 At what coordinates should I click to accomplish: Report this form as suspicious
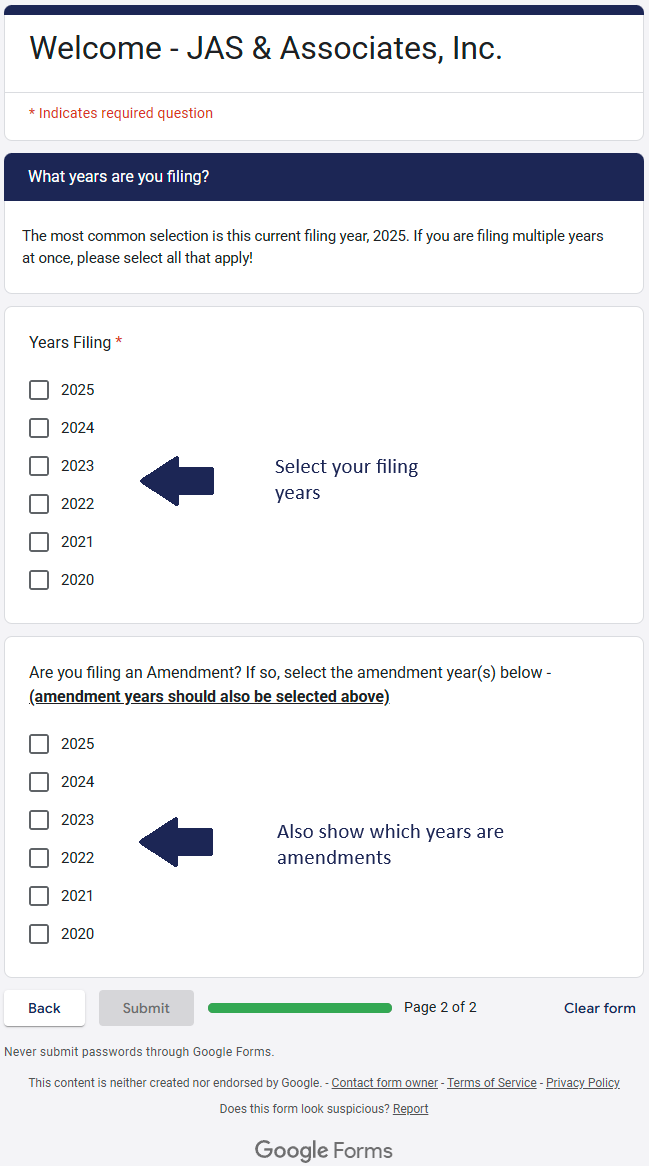(x=410, y=1109)
